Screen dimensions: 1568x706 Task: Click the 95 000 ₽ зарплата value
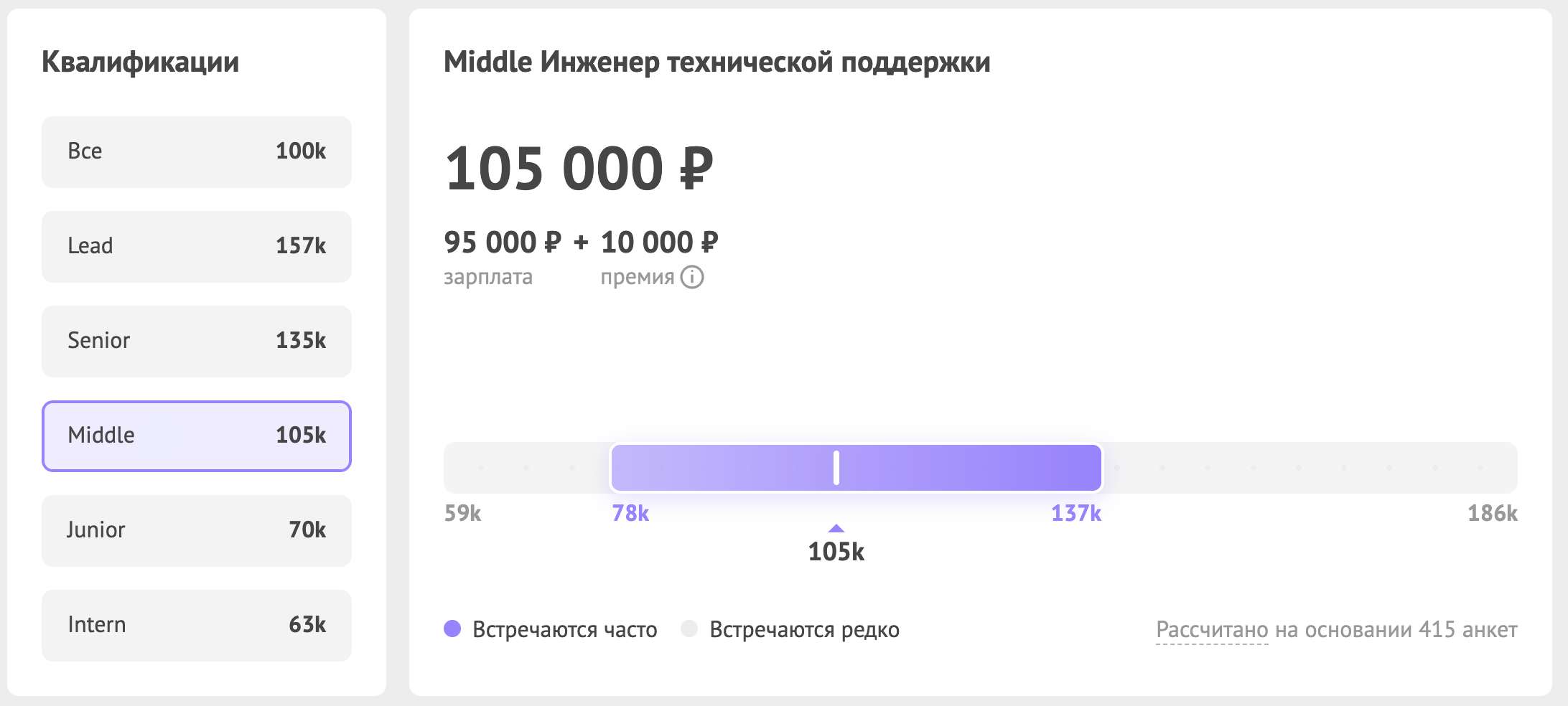coord(502,243)
